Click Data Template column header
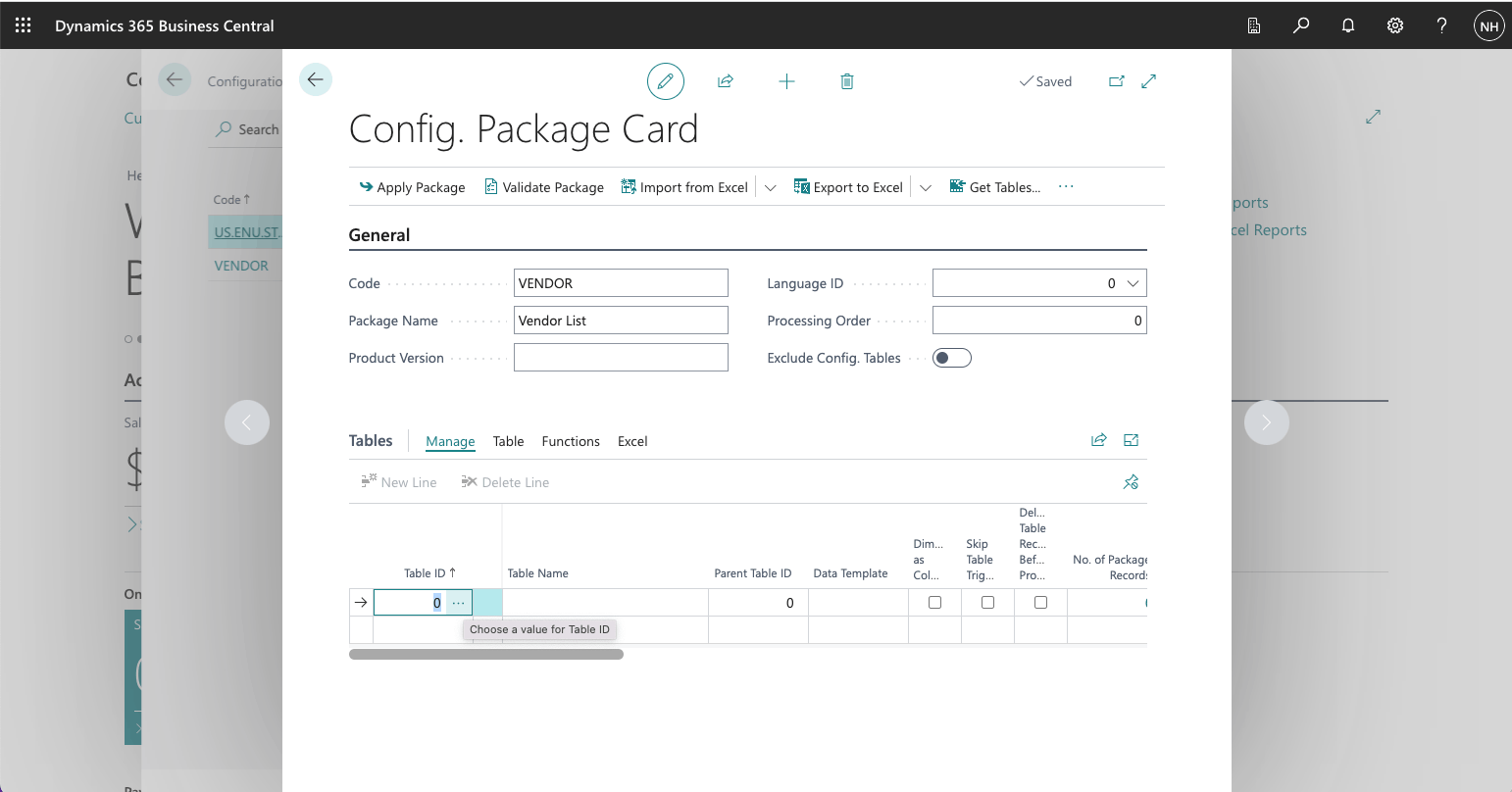Image resolution: width=1512 pixels, height=792 pixels. coord(850,573)
